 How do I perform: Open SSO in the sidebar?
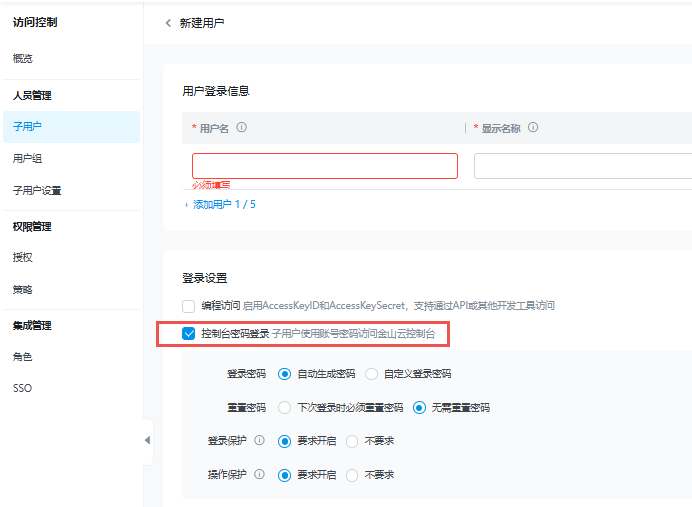pos(23,388)
